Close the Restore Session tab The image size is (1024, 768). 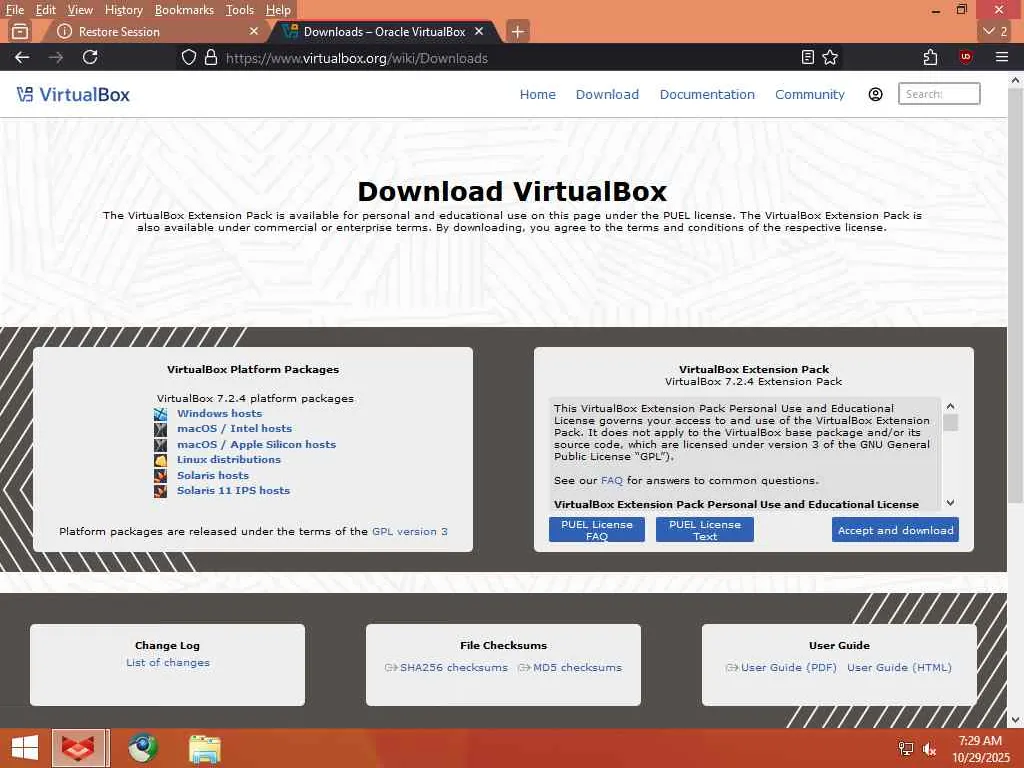point(254,31)
